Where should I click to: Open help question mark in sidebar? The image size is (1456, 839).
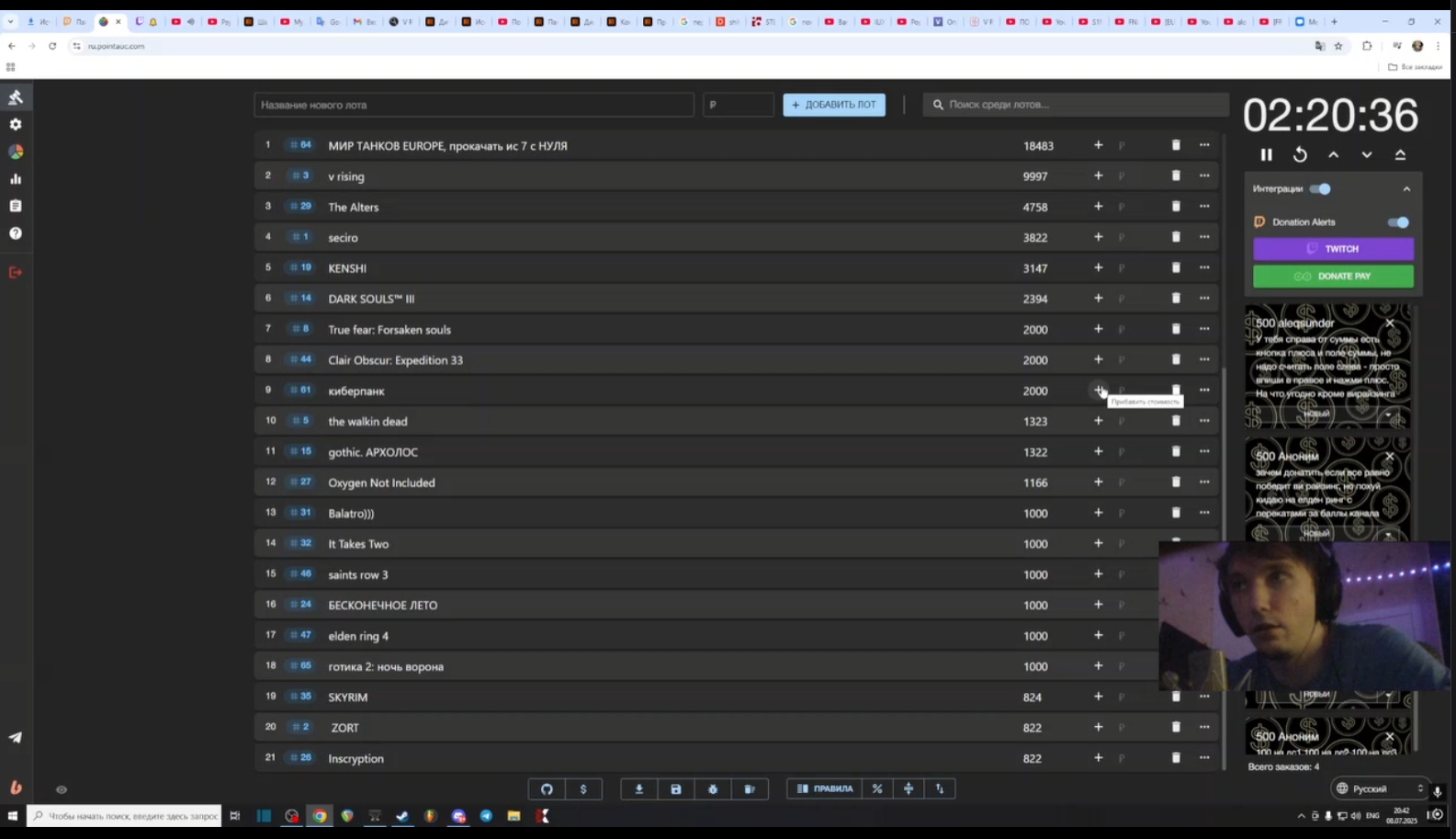pos(16,233)
